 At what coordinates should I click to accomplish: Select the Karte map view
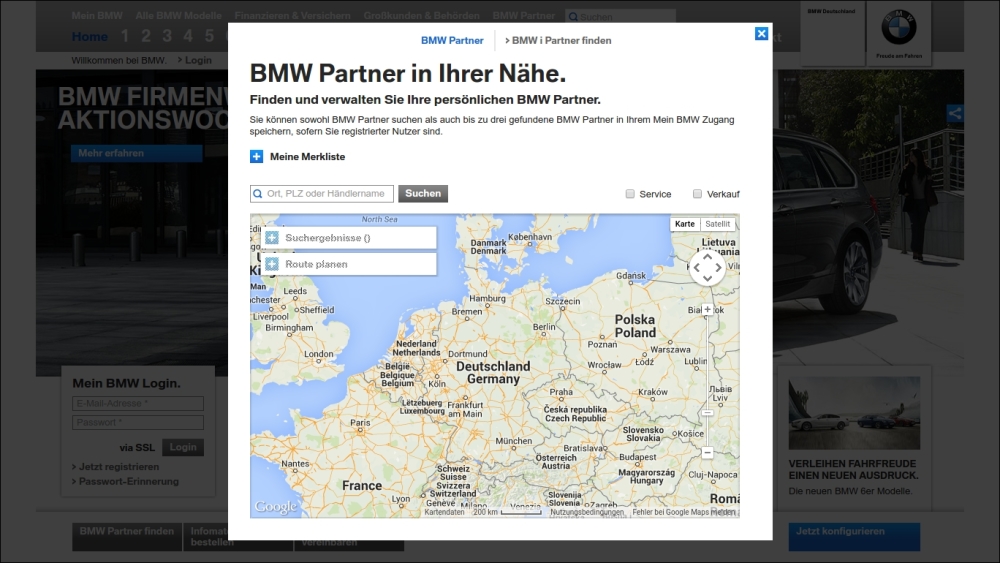click(x=685, y=224)
